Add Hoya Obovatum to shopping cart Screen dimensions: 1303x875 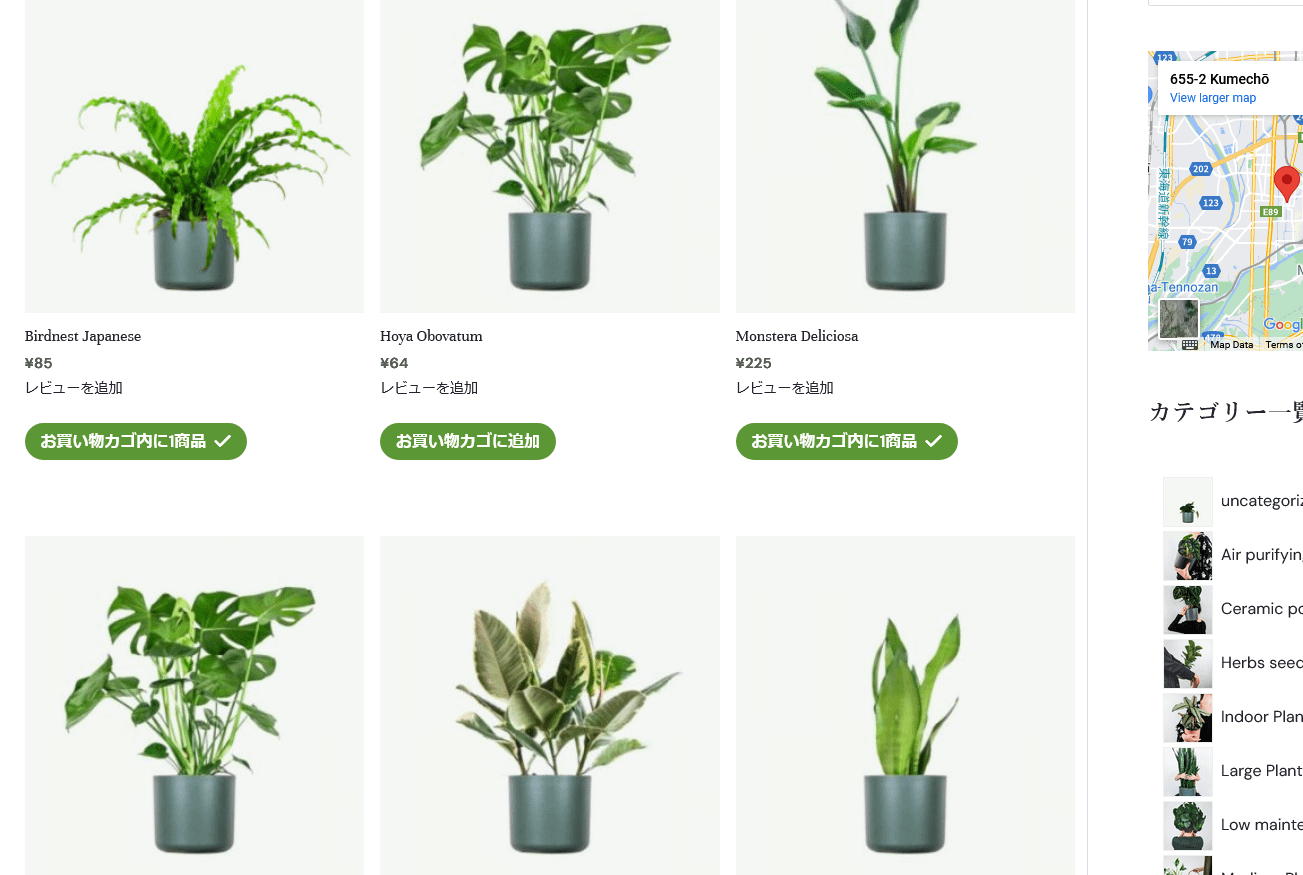coord(468,441)
